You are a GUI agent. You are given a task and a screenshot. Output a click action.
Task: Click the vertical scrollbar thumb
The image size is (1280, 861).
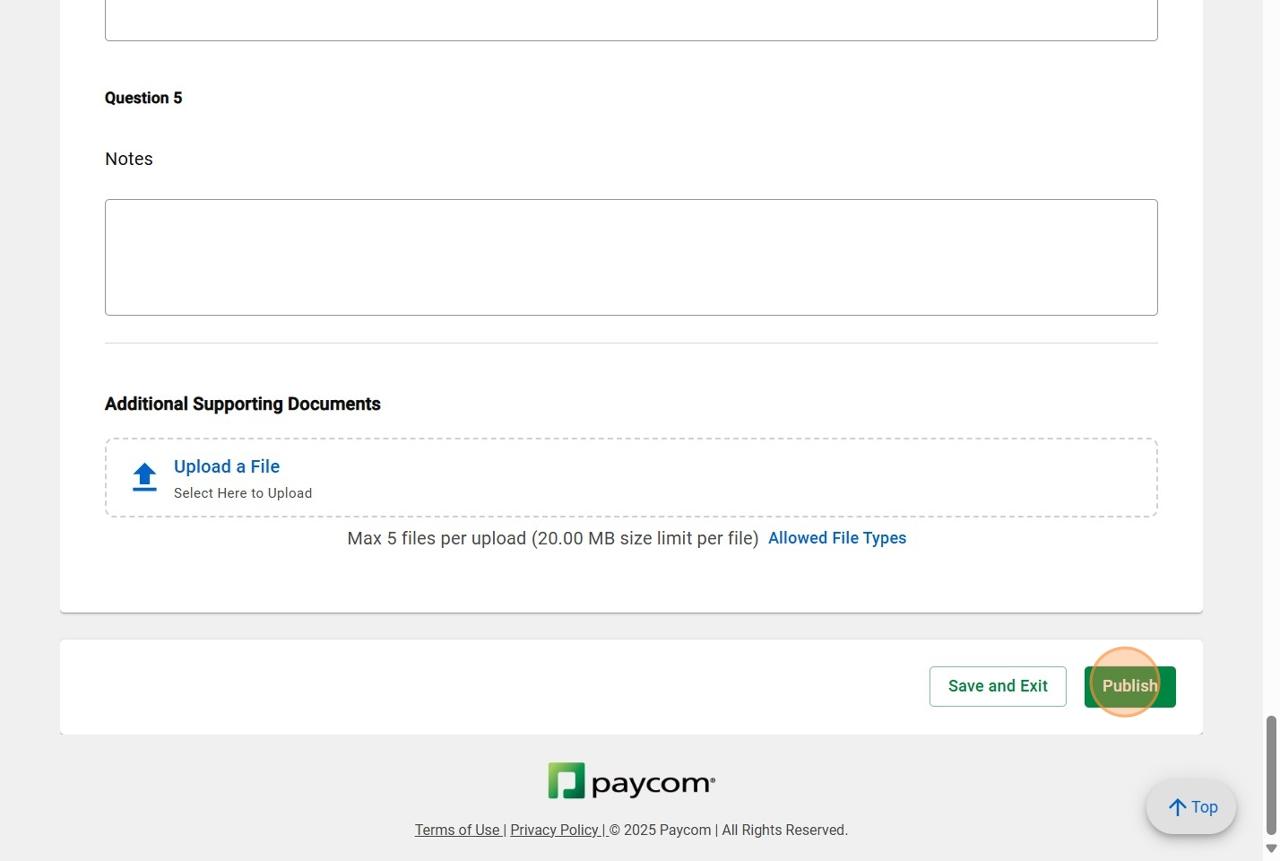1271,774
